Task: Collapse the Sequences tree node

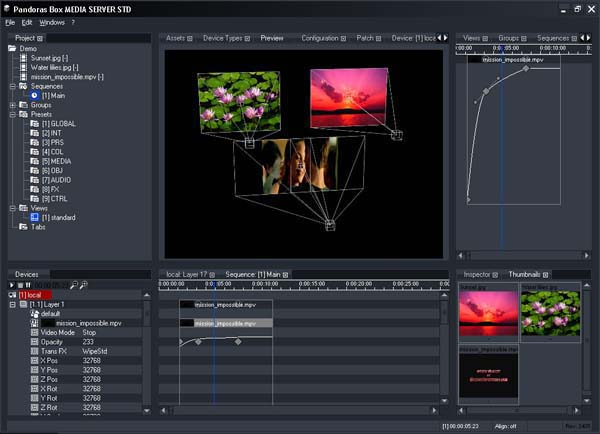Action: (12, 86)
